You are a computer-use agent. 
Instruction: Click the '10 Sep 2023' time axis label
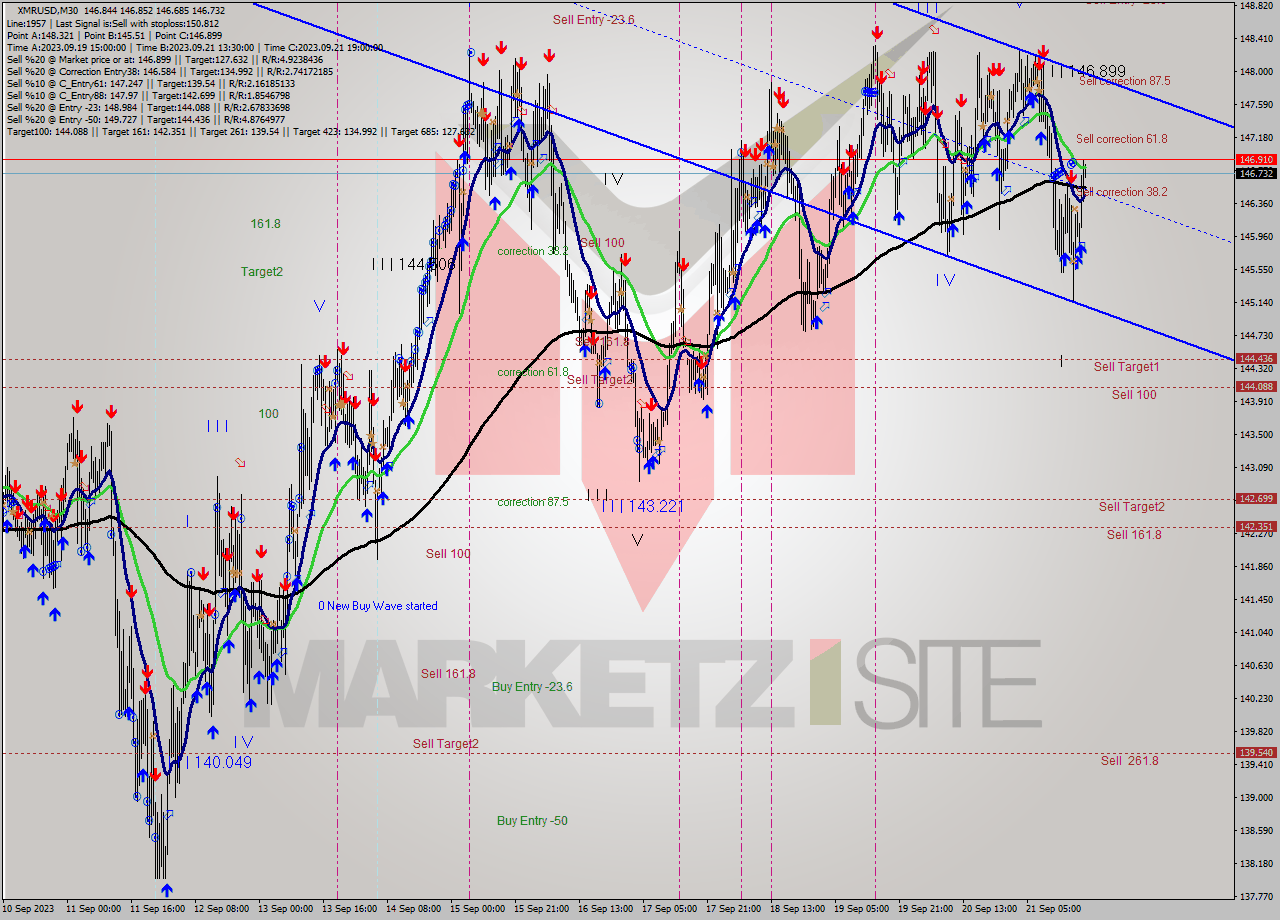click(x=30, y=910)
